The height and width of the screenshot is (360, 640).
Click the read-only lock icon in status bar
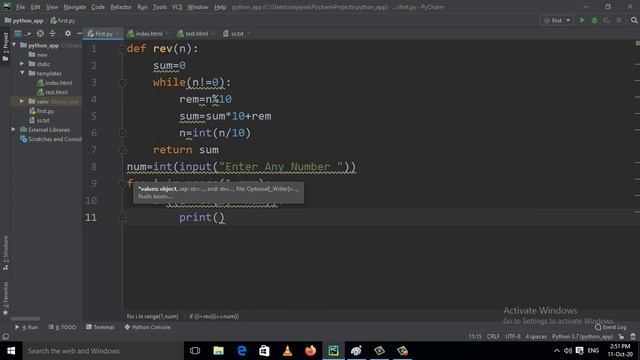pyautogui.click(x=621, y=336)
